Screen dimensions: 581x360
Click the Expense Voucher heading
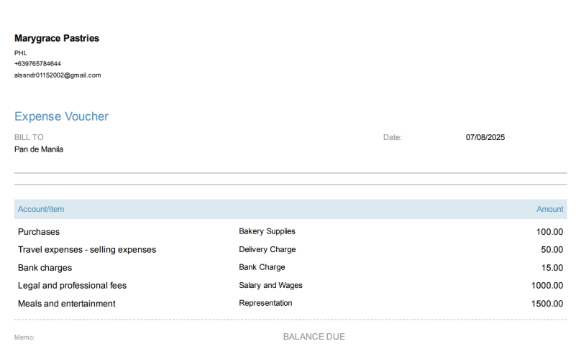coord(62,116)
